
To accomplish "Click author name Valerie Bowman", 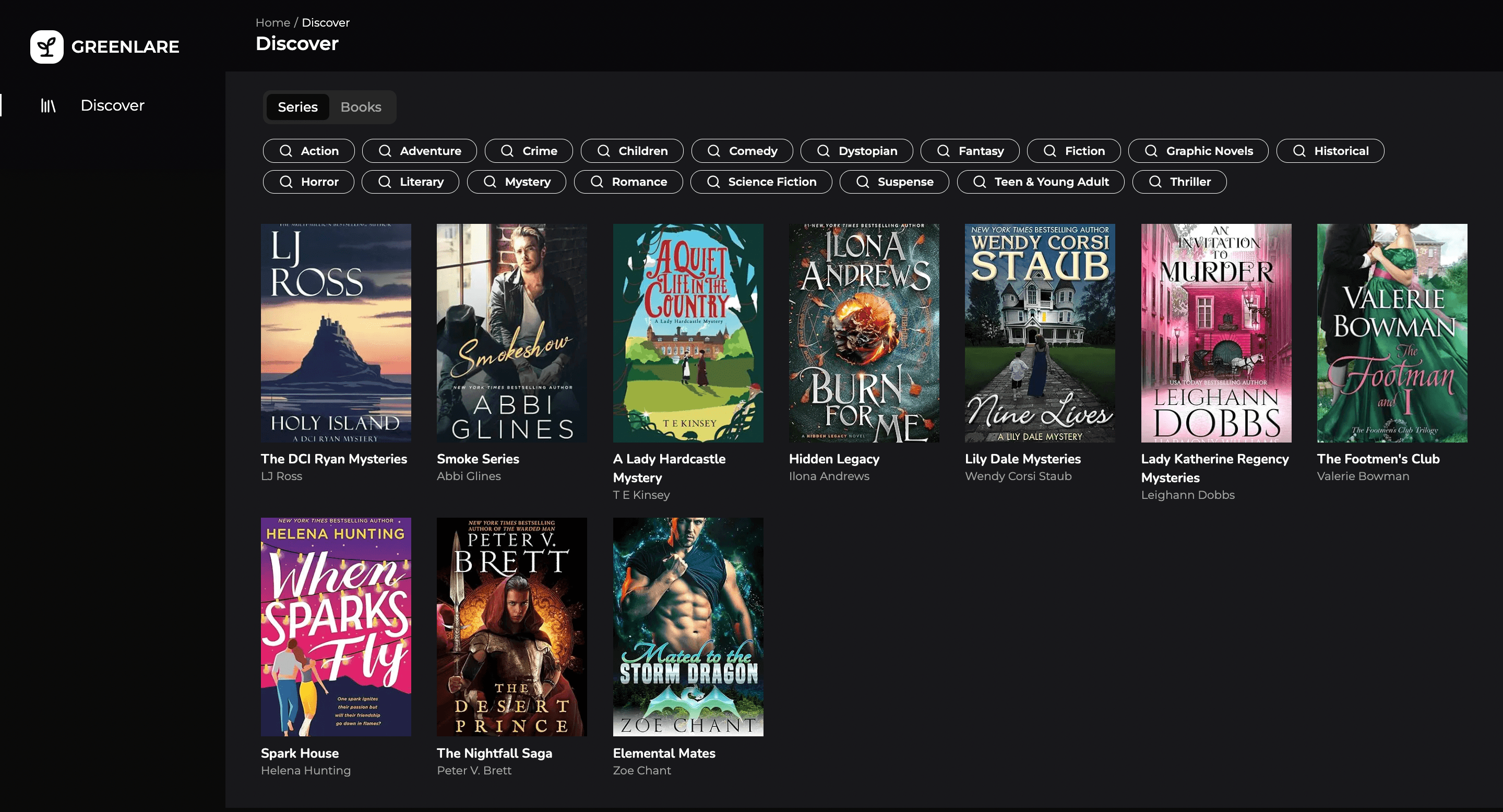I will (1363, 476).
